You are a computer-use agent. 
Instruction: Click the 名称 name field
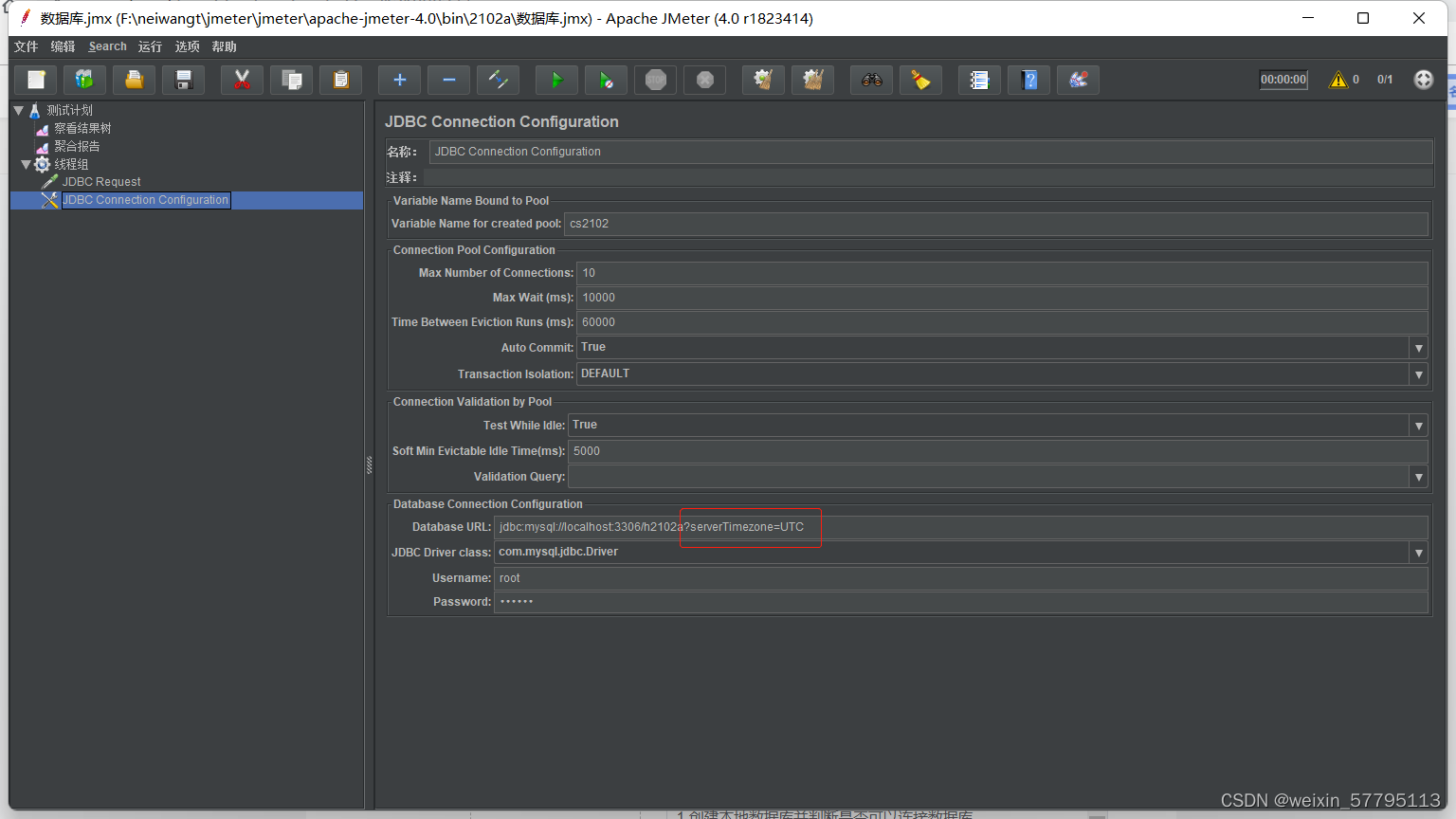(931, 152)
